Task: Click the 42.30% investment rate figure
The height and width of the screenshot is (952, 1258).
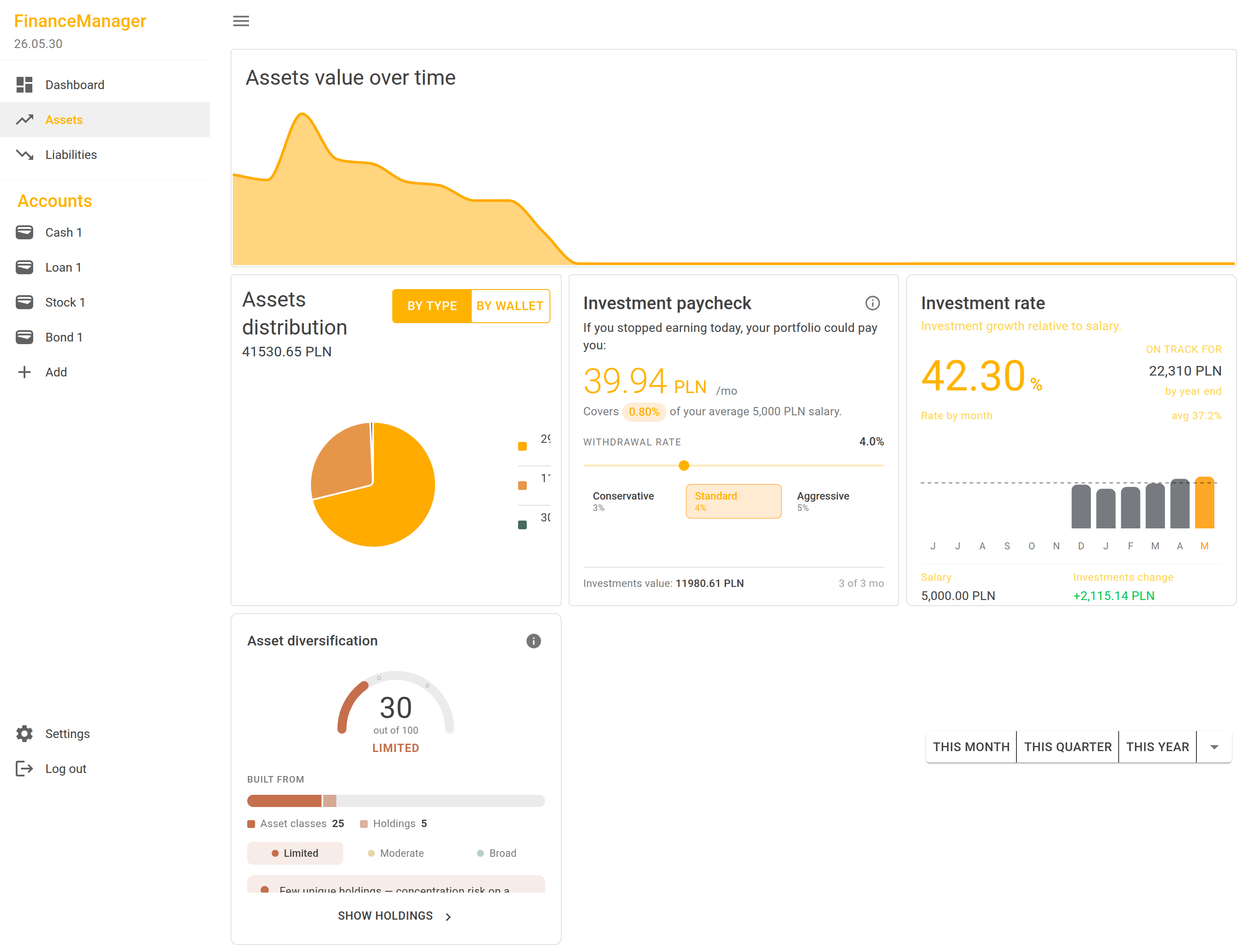Action: pyautogui.click(x=982, y=376)
